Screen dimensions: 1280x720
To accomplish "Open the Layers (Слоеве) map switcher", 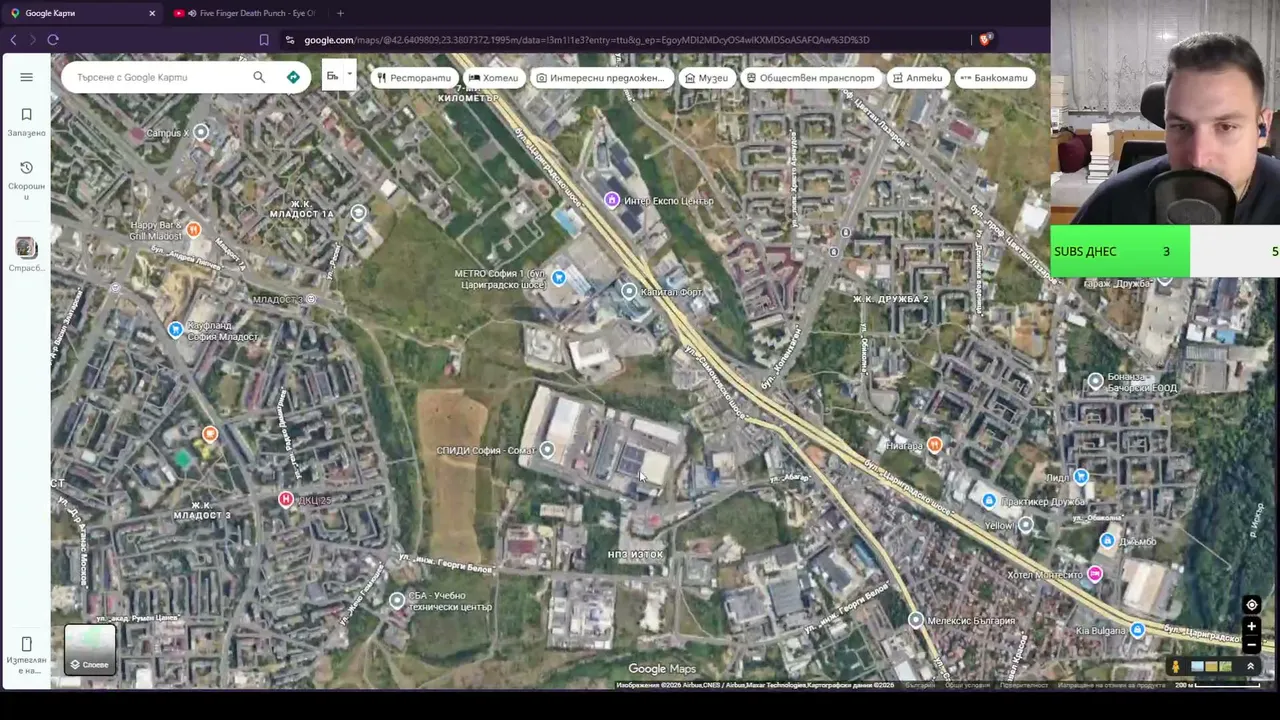I will pos(90,650).
